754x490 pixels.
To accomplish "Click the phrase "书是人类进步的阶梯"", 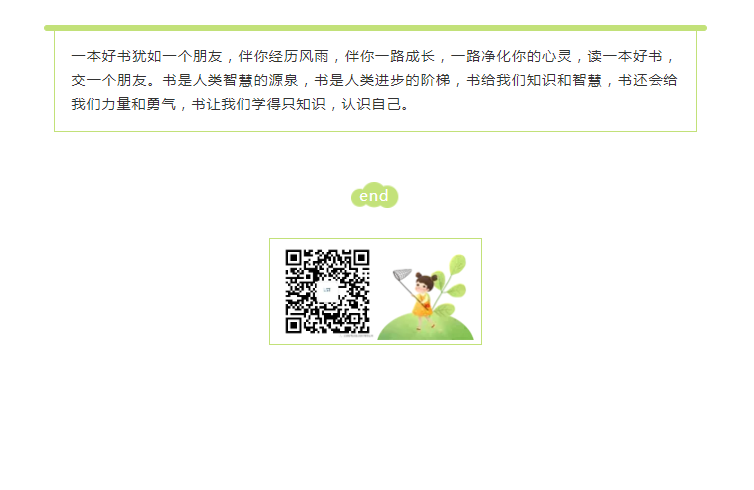I will click(x=382, y=80).
